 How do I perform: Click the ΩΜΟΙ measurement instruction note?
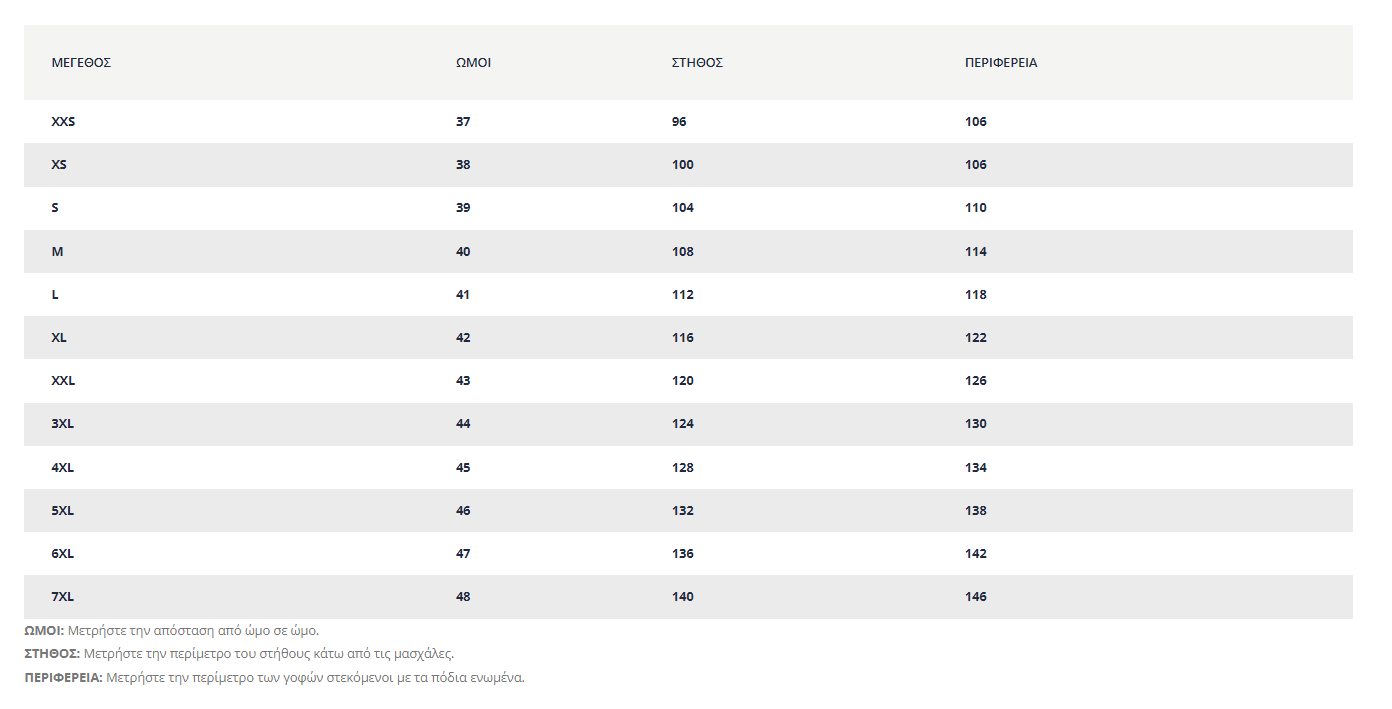[x=172, y=631]
